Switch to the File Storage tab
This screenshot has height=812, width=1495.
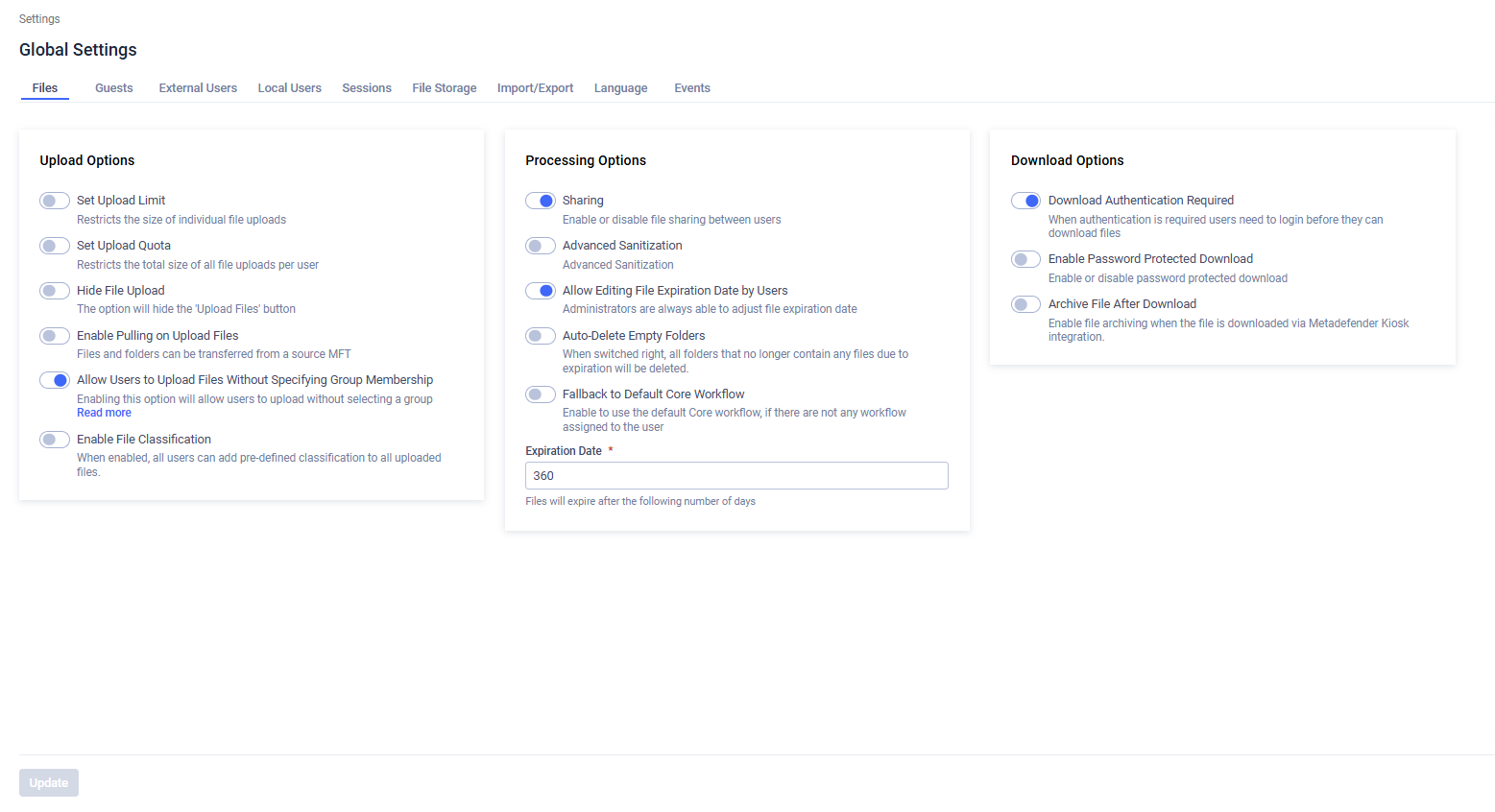(x=444, y=88)
